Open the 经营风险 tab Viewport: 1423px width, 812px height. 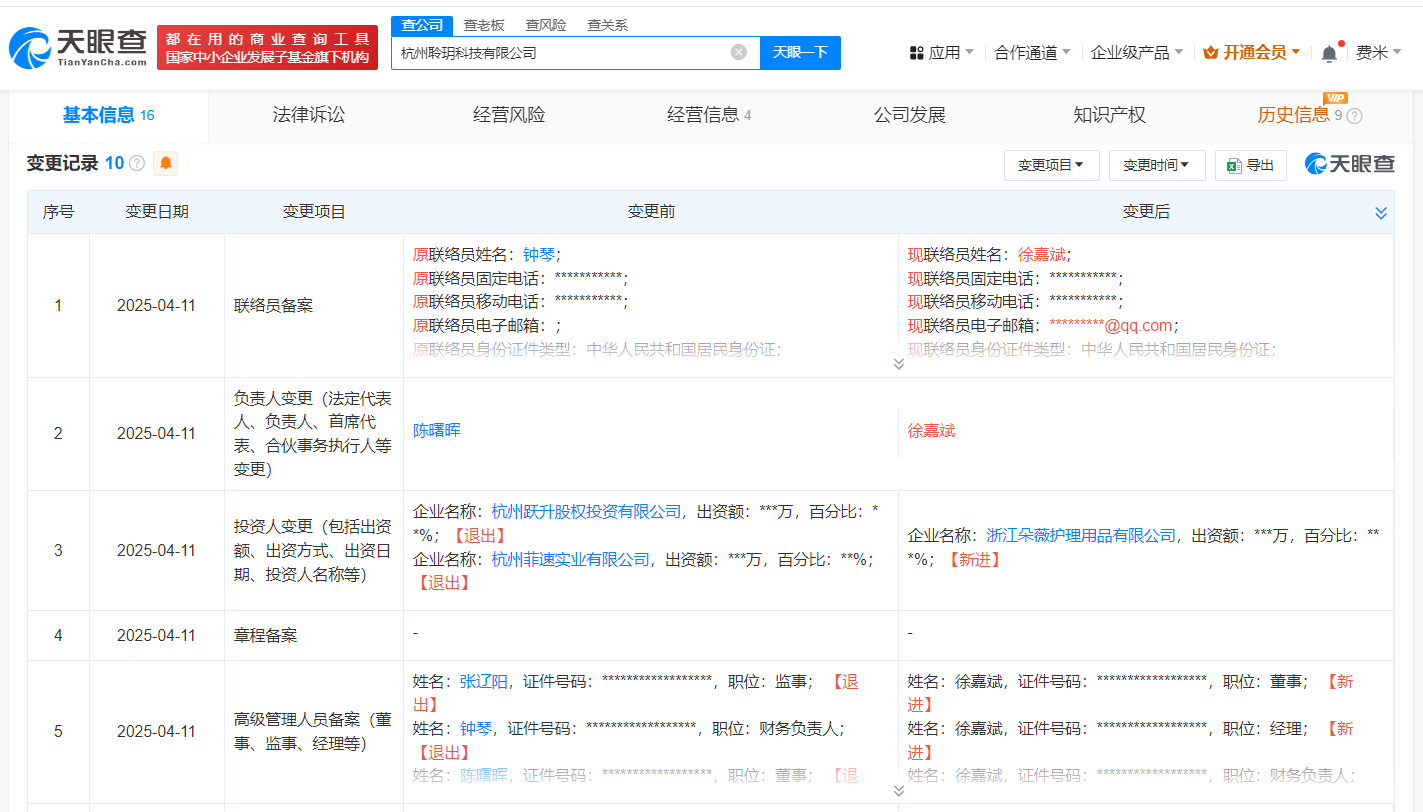509,116
